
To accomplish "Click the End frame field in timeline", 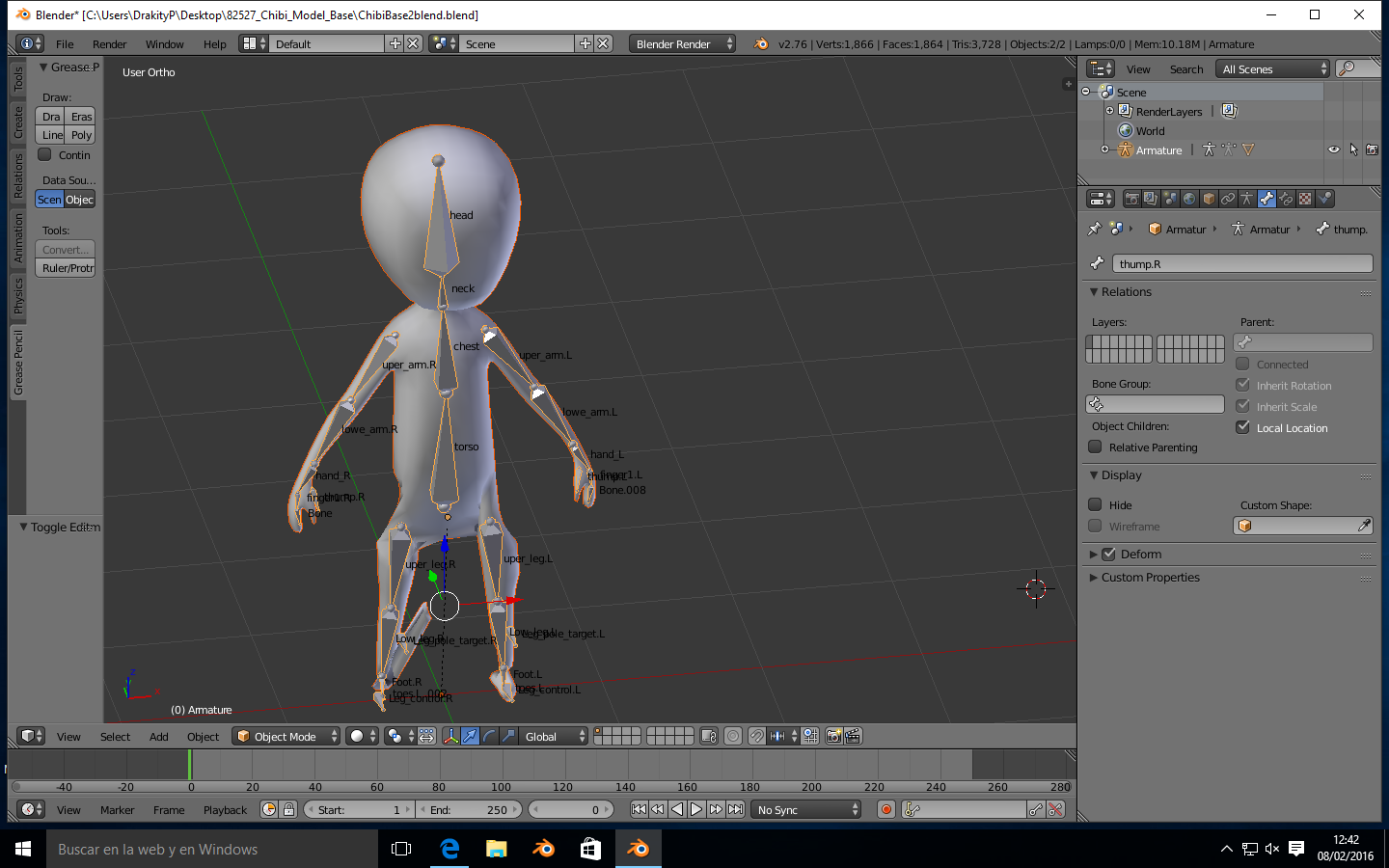I will [x=470, y=809].
